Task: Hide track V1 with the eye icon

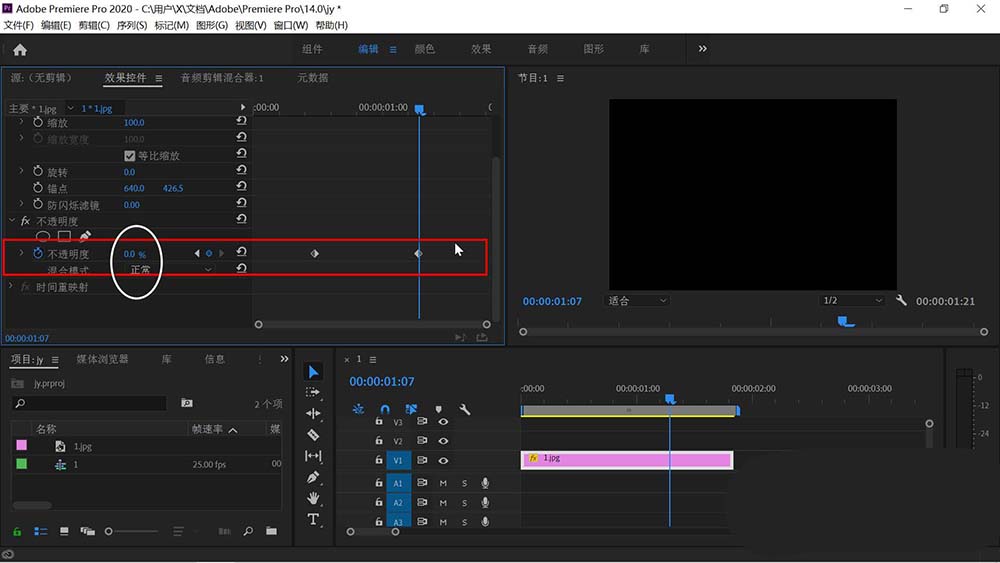Action: point(443,460)
